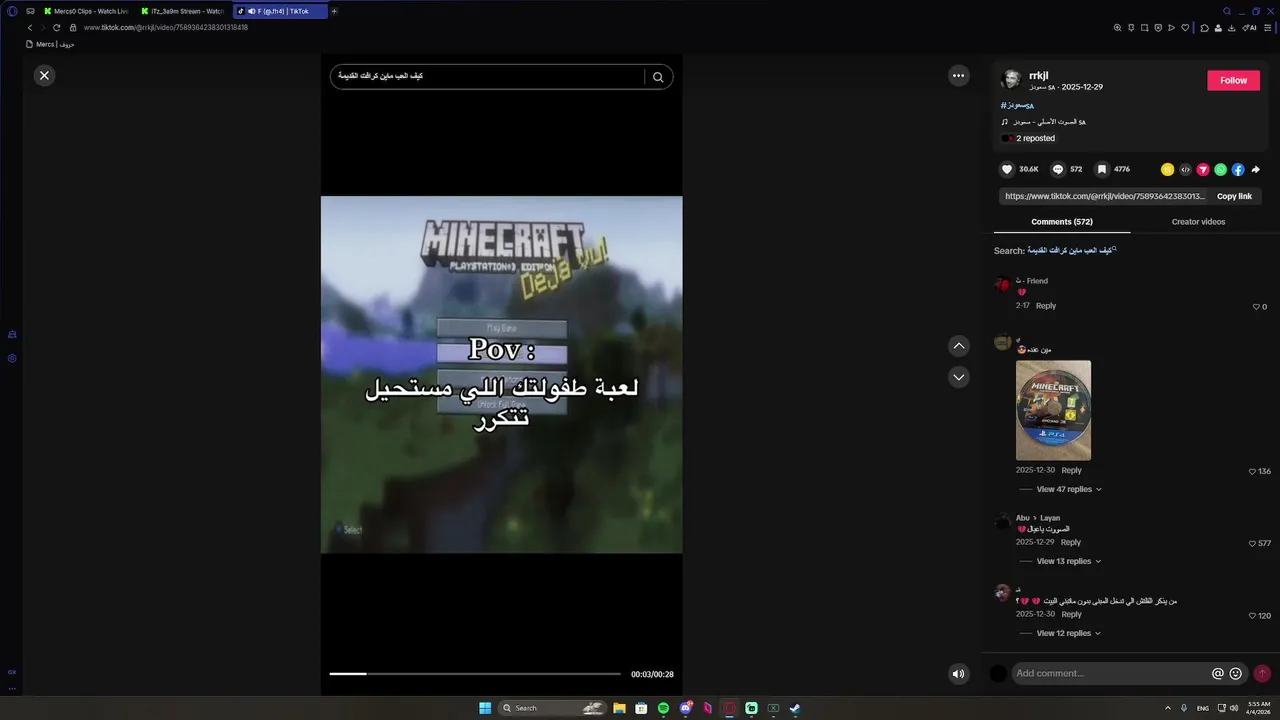The image size is (1280, 720).
Task: Like the comment with 577 likes
Action: tap(1252, 543)
